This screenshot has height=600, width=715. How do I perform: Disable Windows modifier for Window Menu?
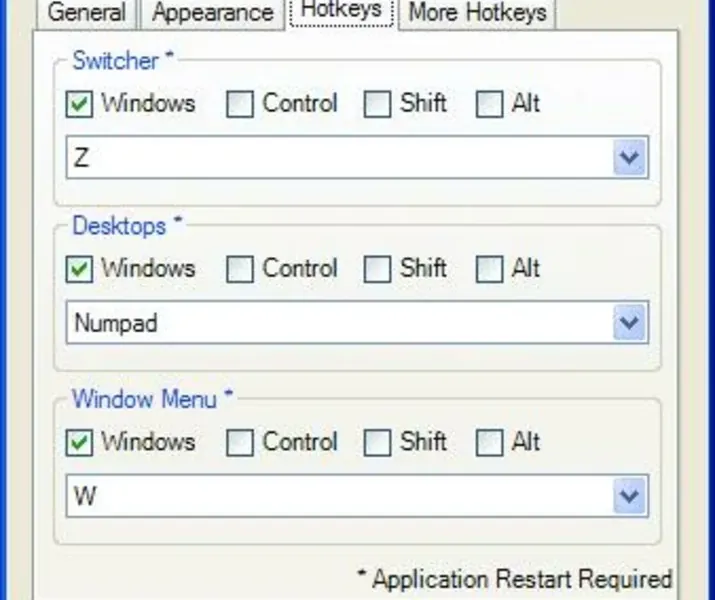[x=80, y=442]
